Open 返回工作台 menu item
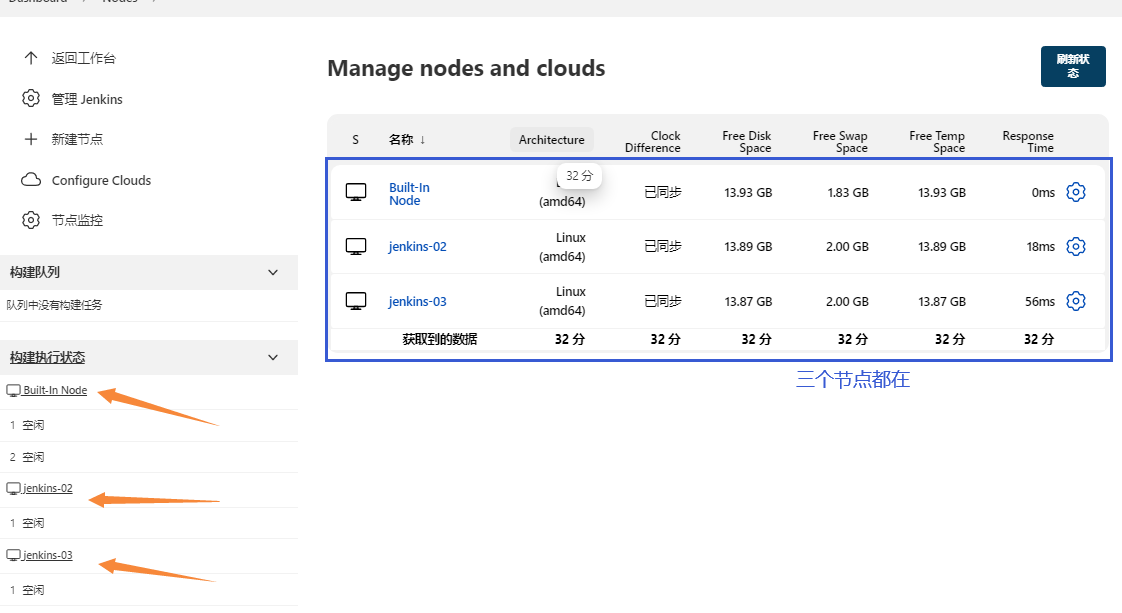 click(83, 58)
